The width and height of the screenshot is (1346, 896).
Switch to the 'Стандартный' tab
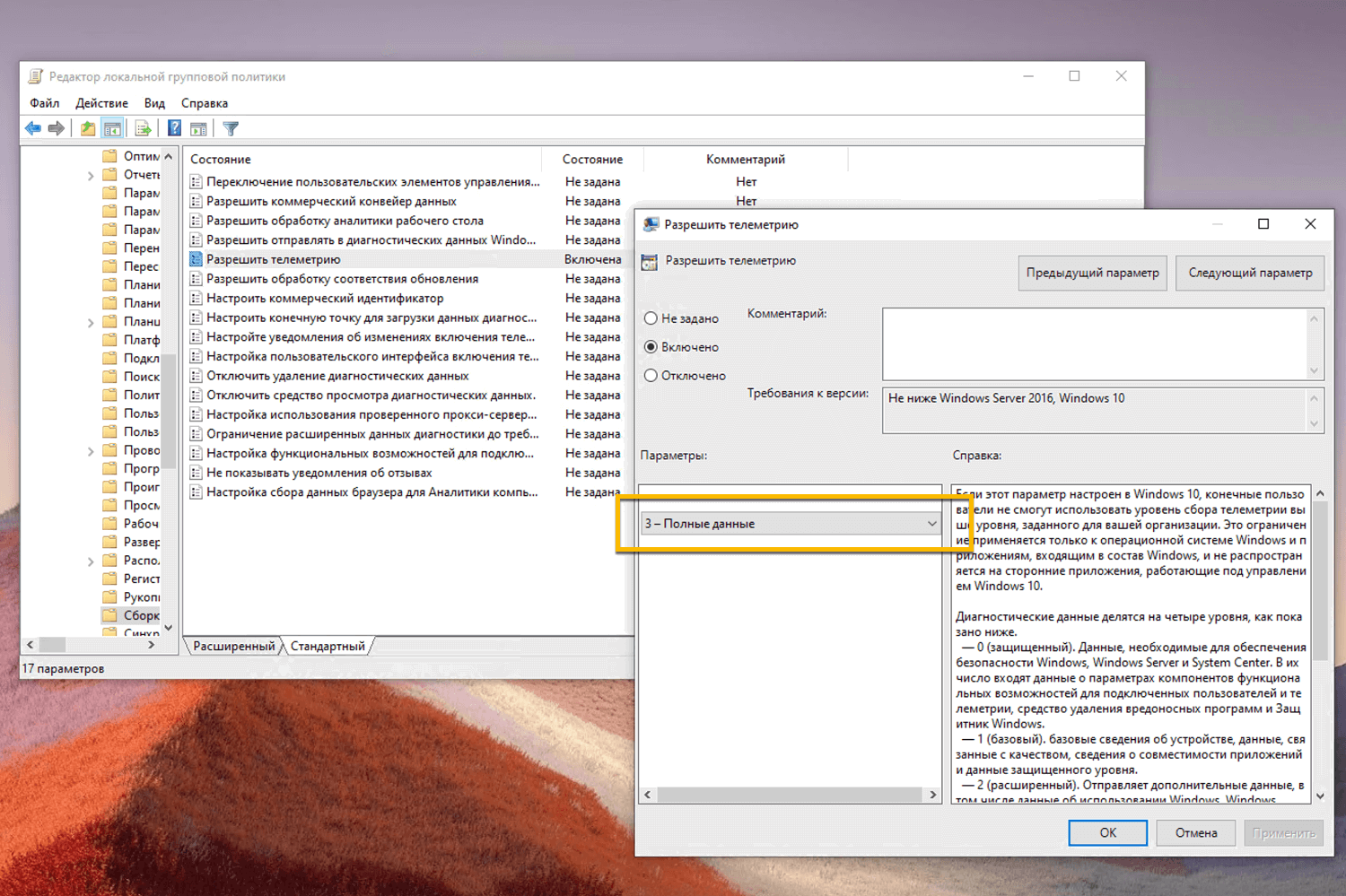point(327,645)
